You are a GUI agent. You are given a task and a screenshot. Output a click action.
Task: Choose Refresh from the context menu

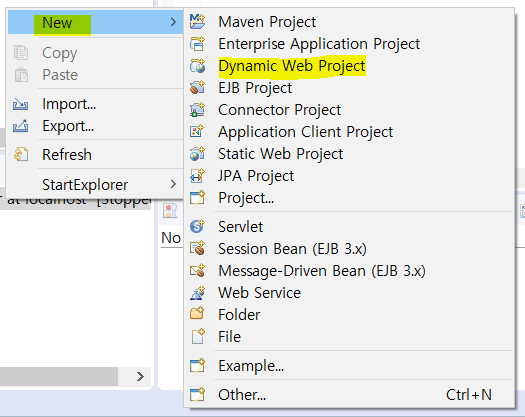pyautogui.click(x=95, y=154)
